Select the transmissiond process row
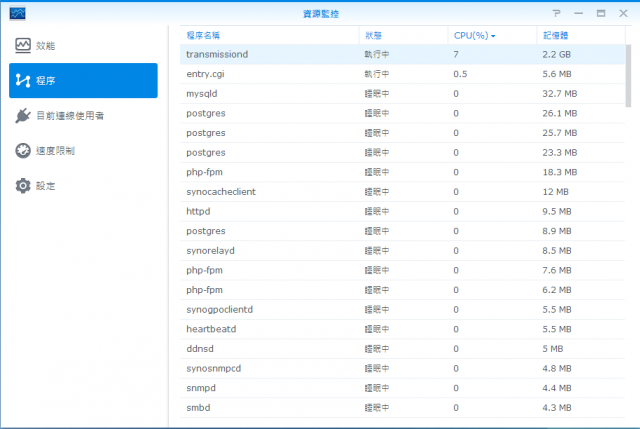This screenshot has width=640, height=429. point(402,54)
